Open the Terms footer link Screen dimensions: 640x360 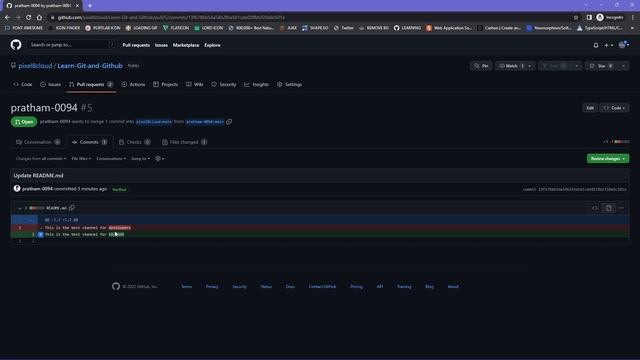point(187,287)
